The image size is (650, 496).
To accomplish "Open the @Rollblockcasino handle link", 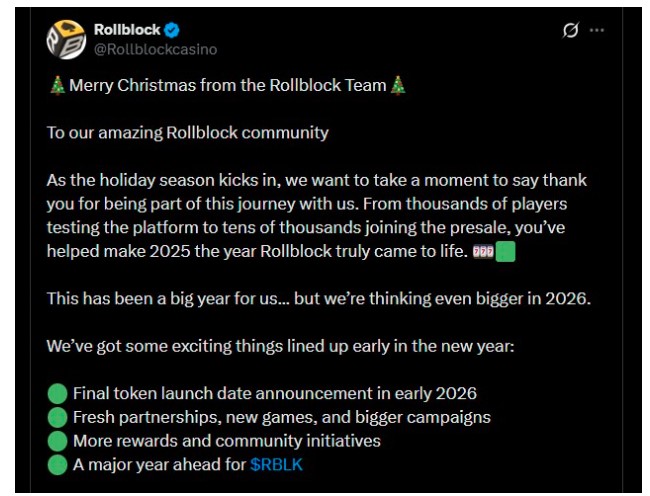I will [153, 49].
